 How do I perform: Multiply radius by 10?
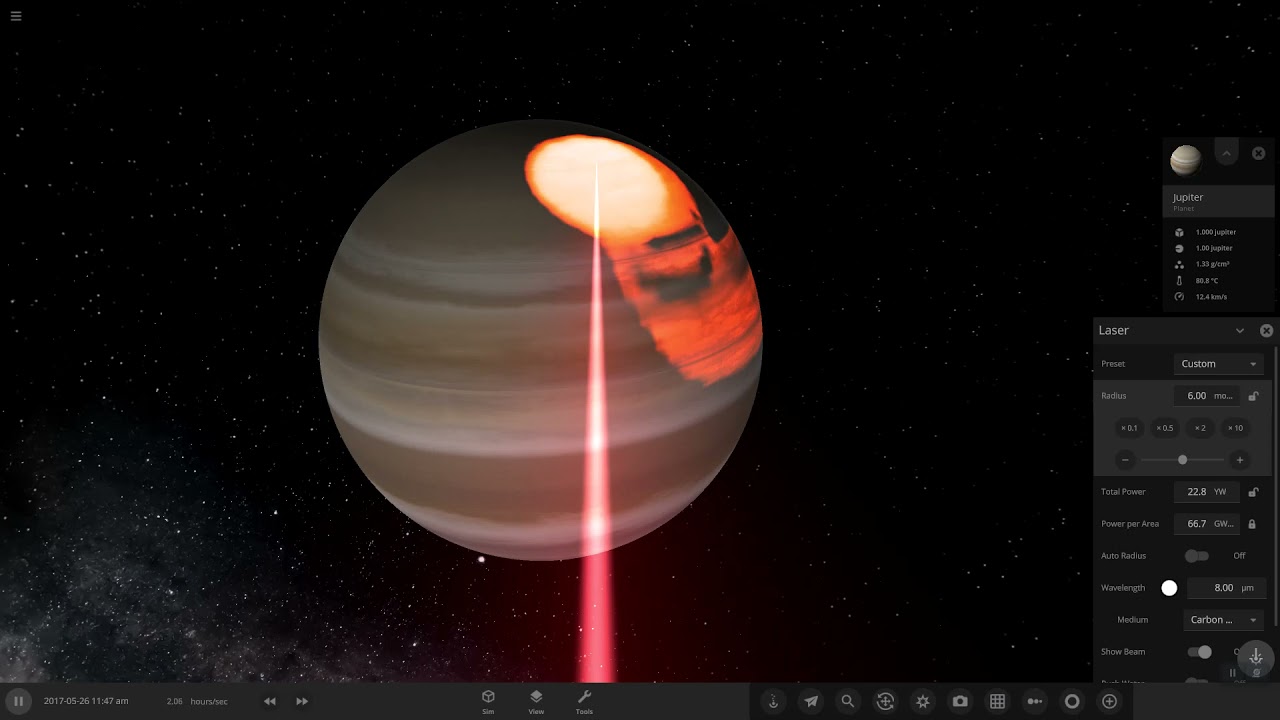coord(1236,428)
